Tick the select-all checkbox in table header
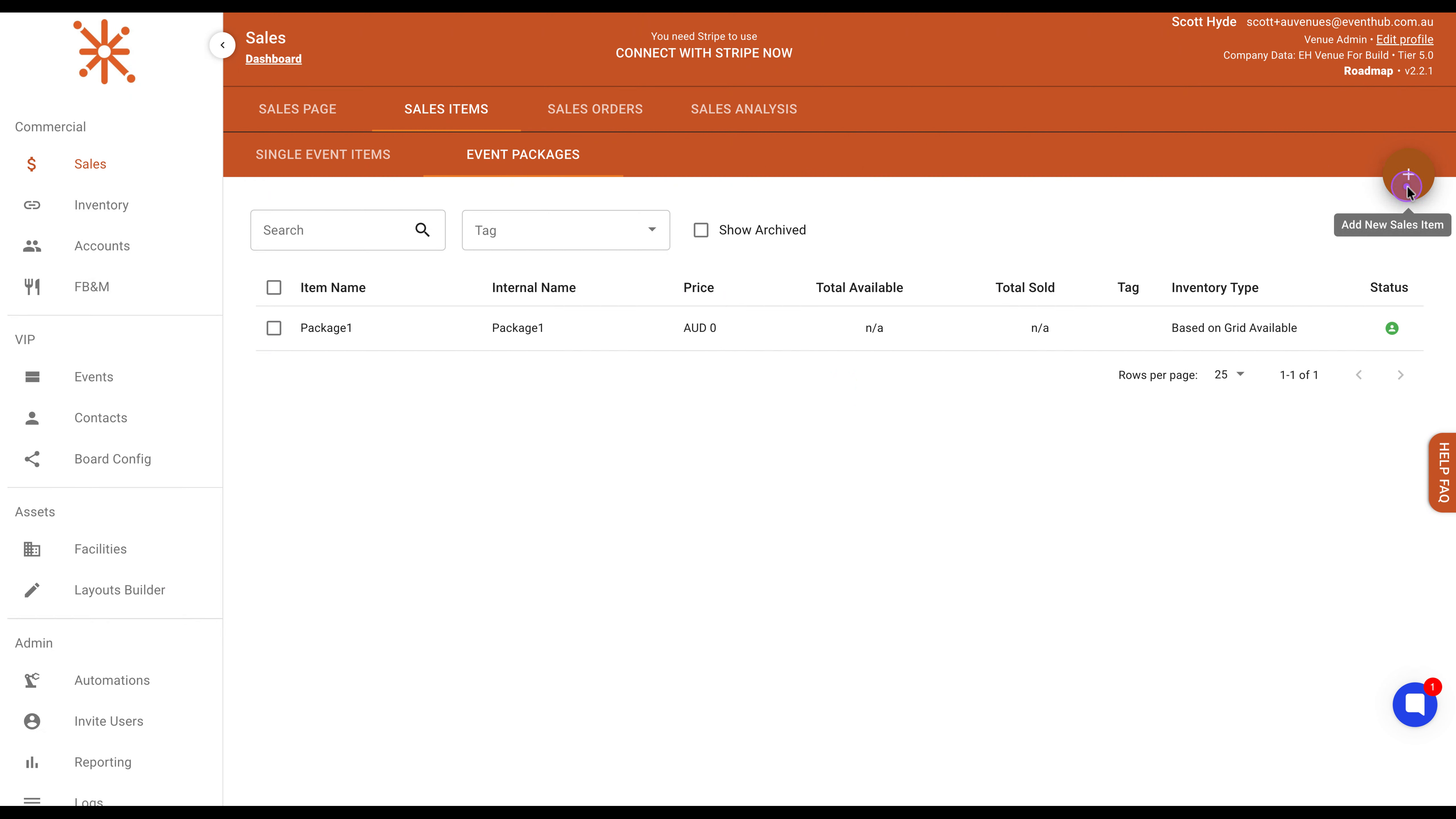The width and height of the screenshot is (1456, 819). click(x=274, y=288)
